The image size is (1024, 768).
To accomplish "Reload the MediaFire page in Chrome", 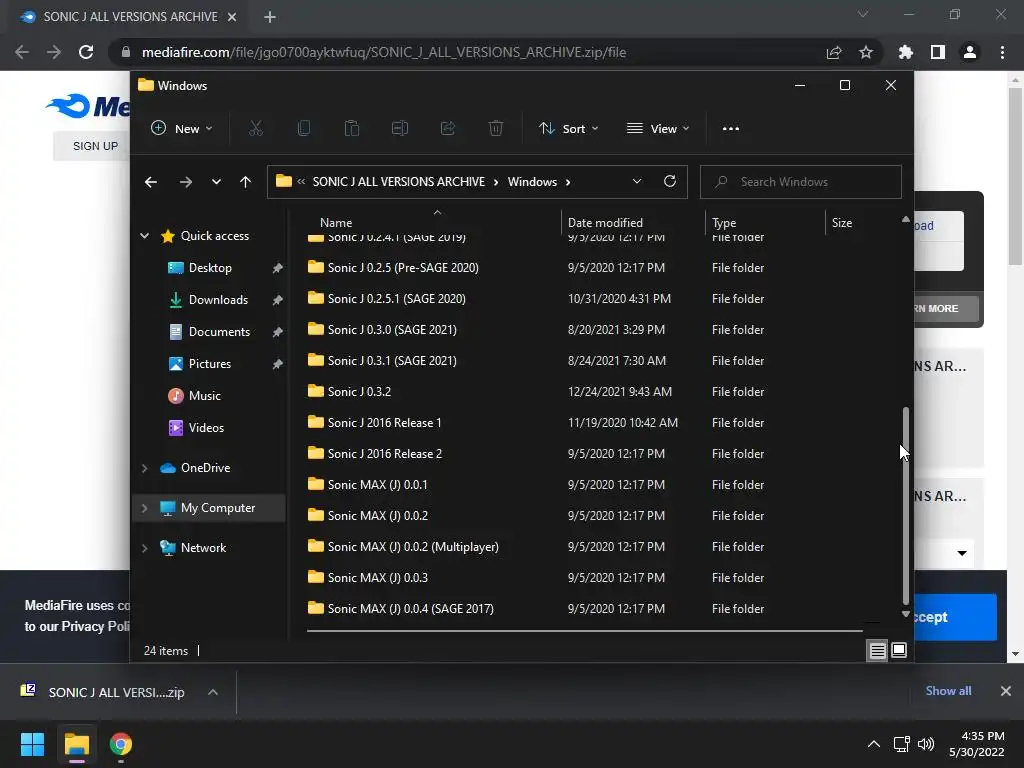I will (x=86, y=52).
